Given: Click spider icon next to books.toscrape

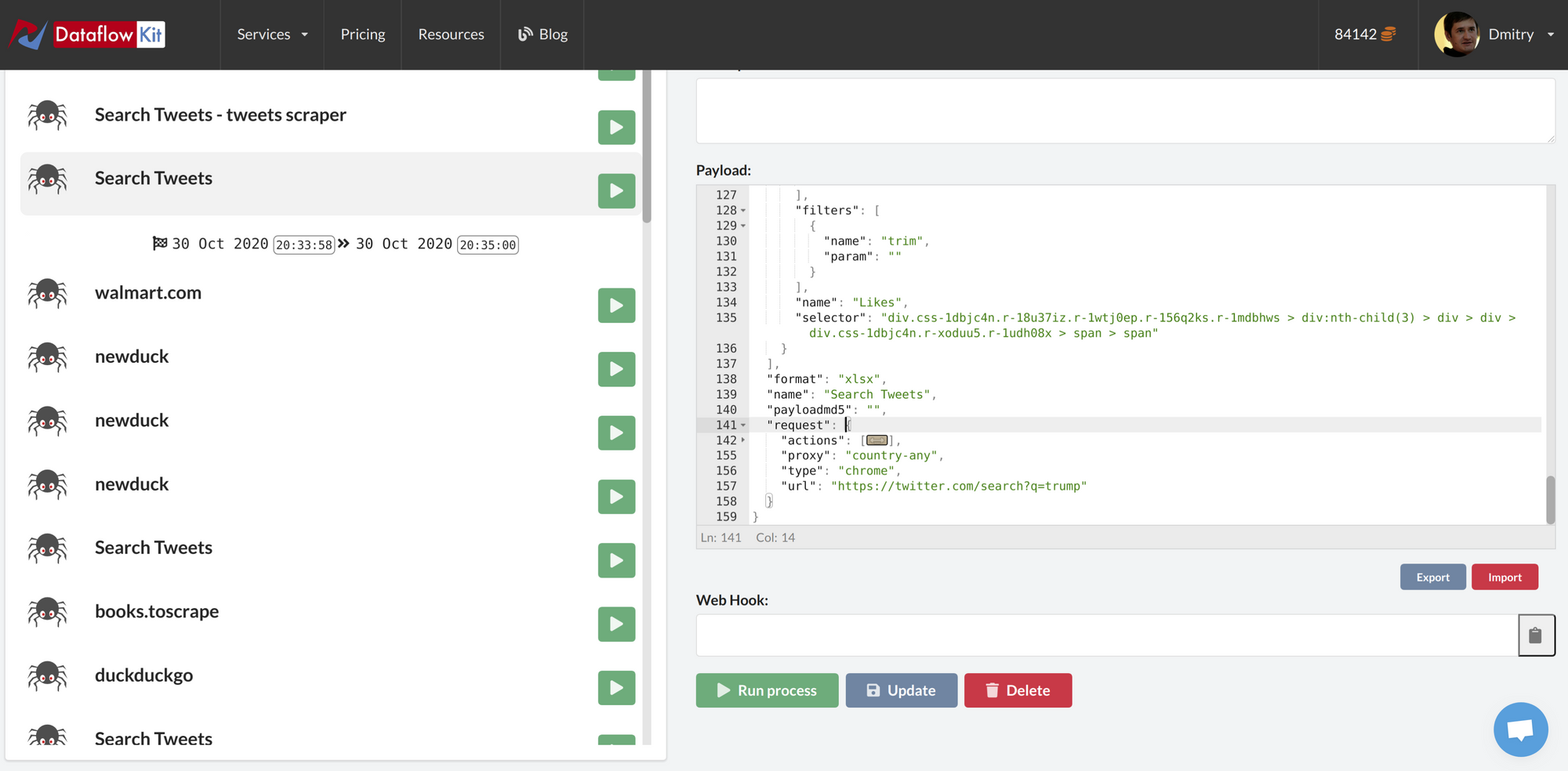Looking at the screenshot, I should [48, 612].
